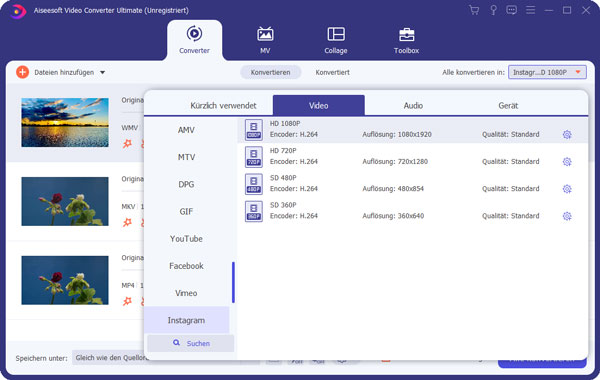This screenshot has width=600, height=380.
Task: Click the search magnifier icon
Action: (x=176, y=343)
